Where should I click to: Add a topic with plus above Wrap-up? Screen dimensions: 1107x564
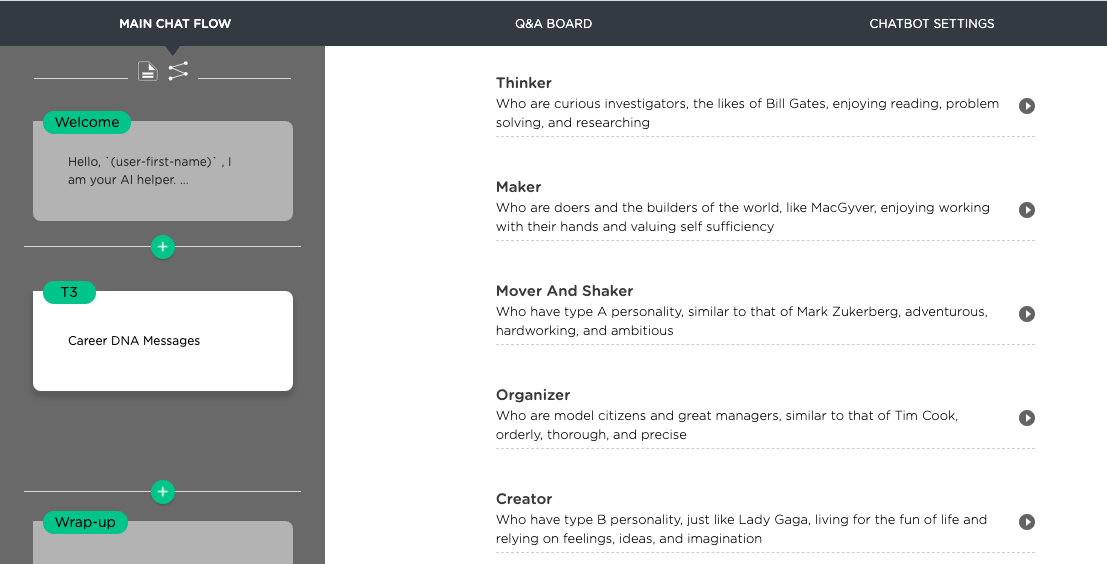coord(163,492)
